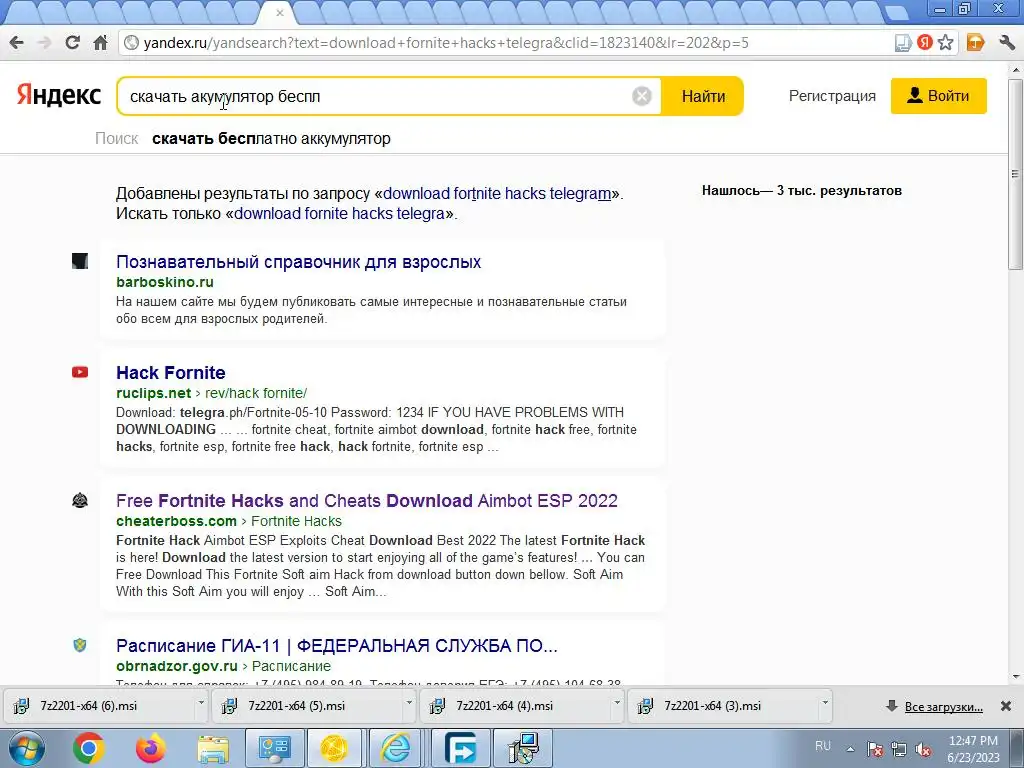Image resolution: width=1024 pixels, height=768 pixels.
Task: Open dropdown for 7z2201-x64 (6).msi download
Action: (201, 705)
